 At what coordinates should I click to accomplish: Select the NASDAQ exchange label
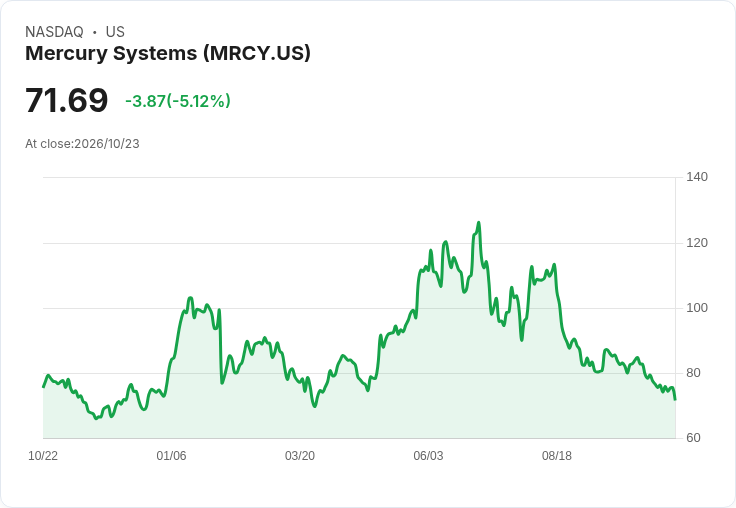(x=54, y=32)
